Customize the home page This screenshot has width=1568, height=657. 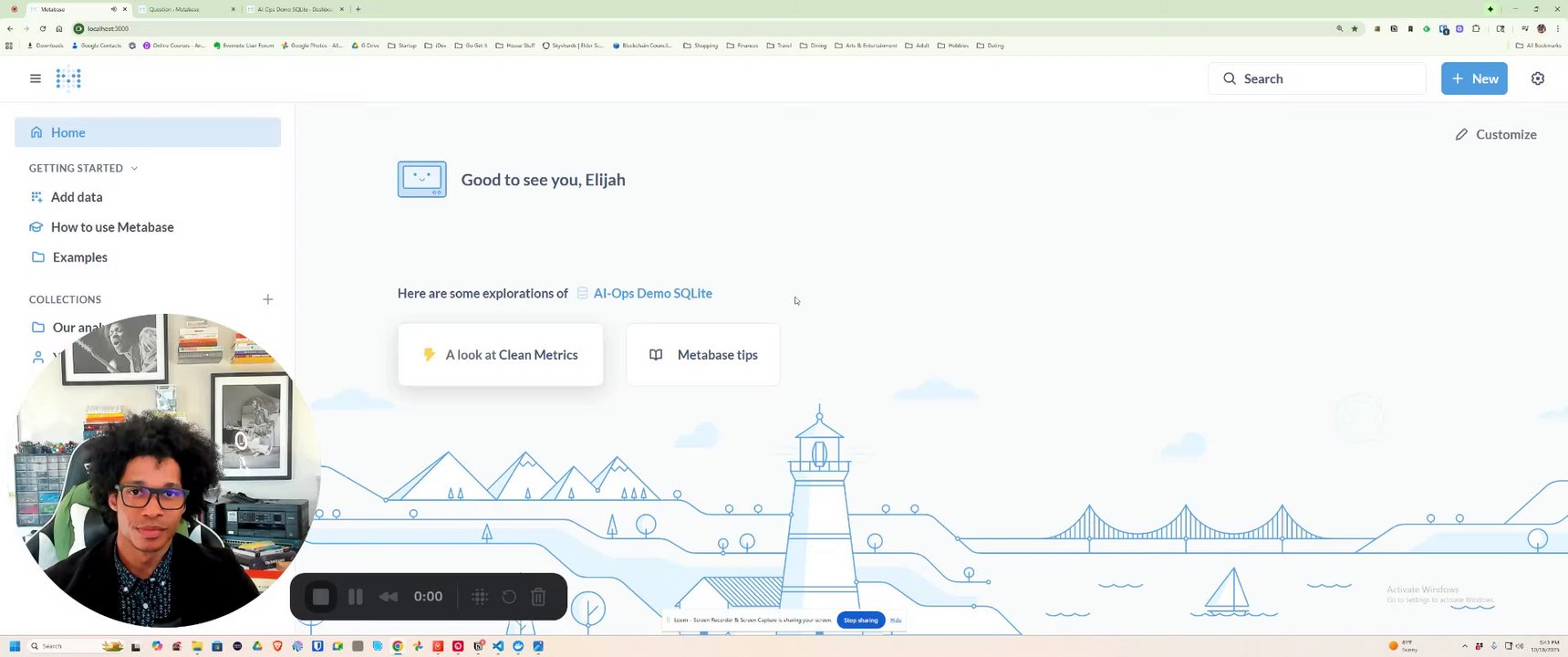(1496, 134)
